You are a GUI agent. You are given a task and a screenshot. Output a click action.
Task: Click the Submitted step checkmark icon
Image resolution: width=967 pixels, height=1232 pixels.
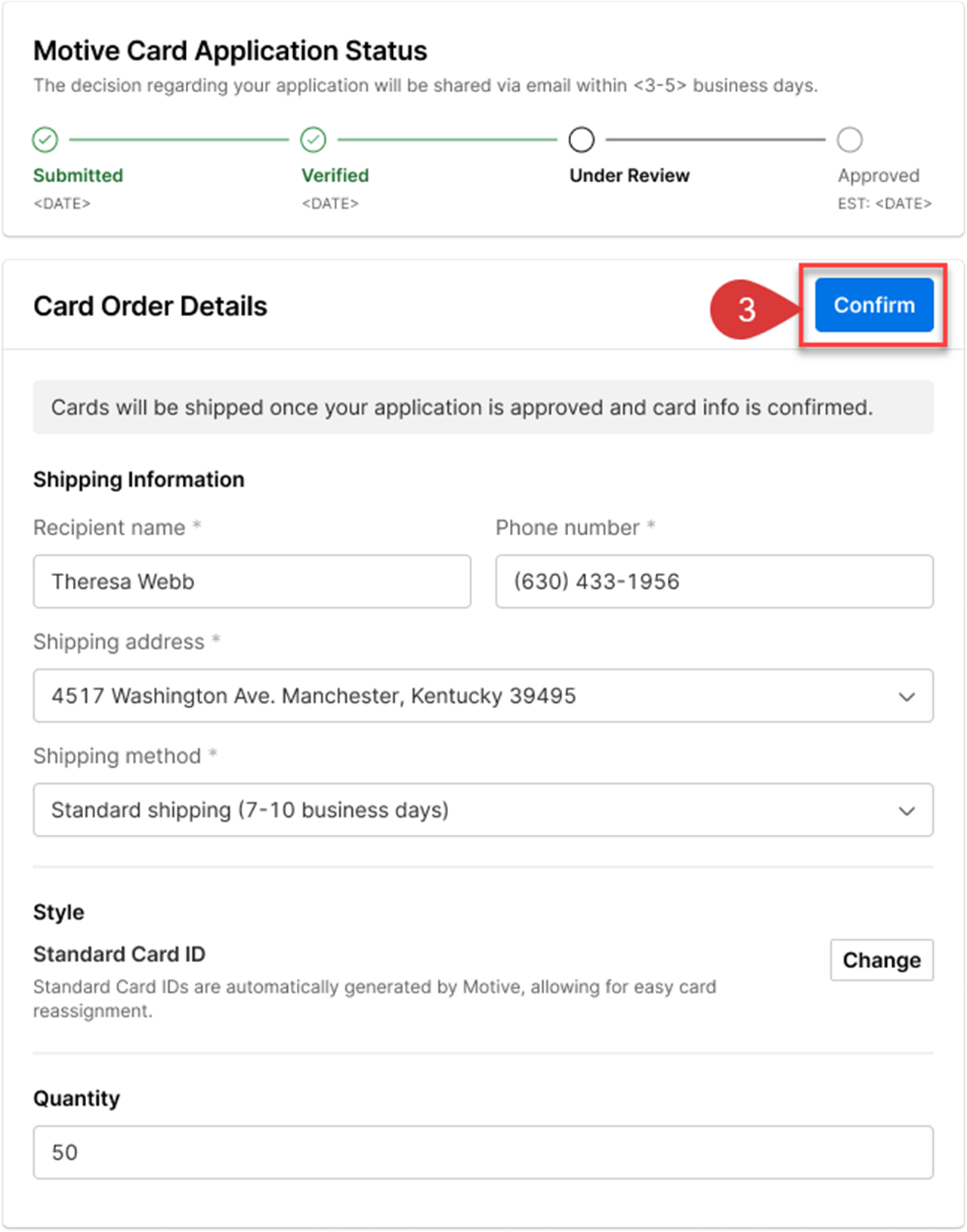point(45,140)
